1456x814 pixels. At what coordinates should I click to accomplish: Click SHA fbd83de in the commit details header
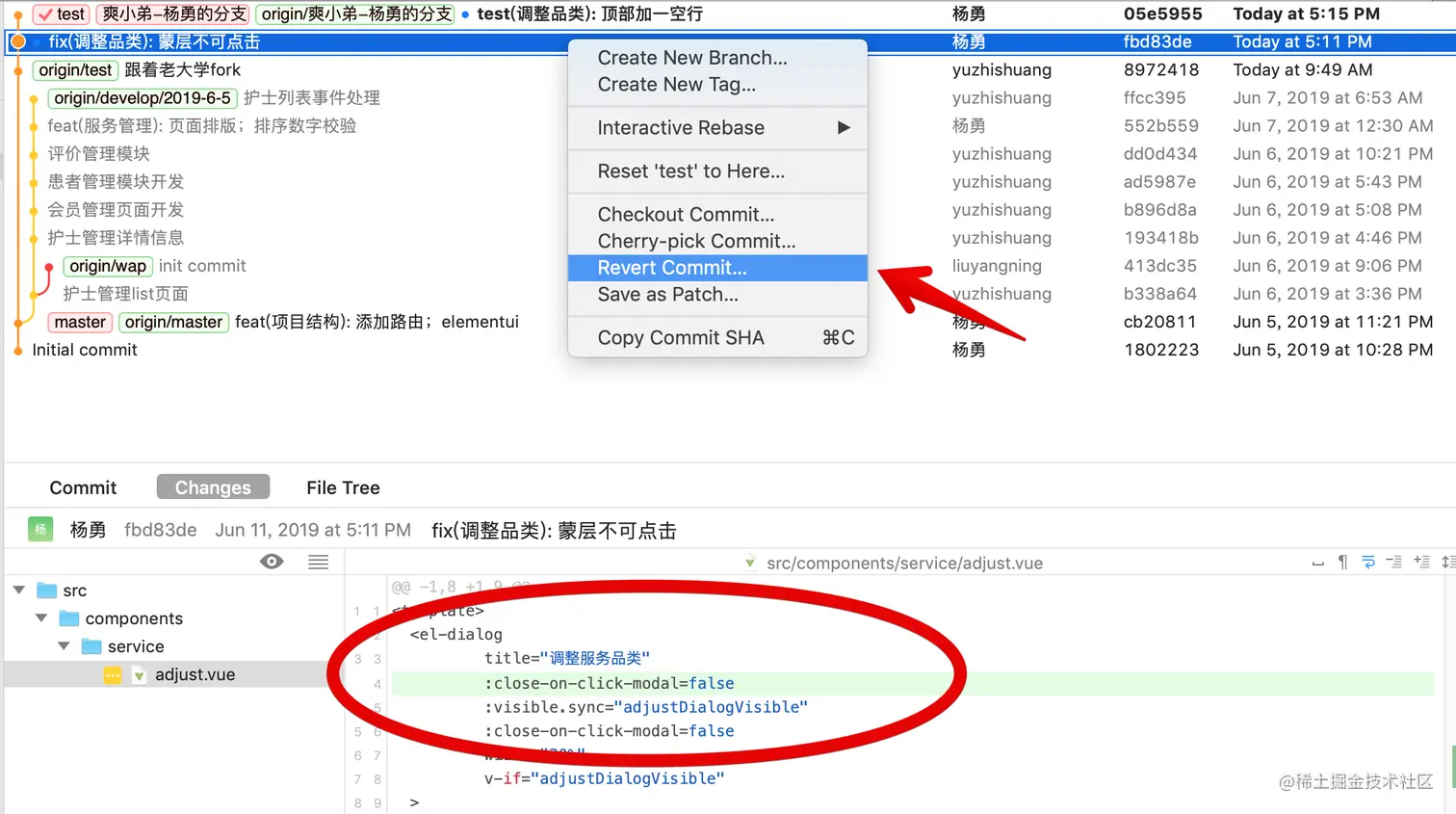click(x=161, y=530)
